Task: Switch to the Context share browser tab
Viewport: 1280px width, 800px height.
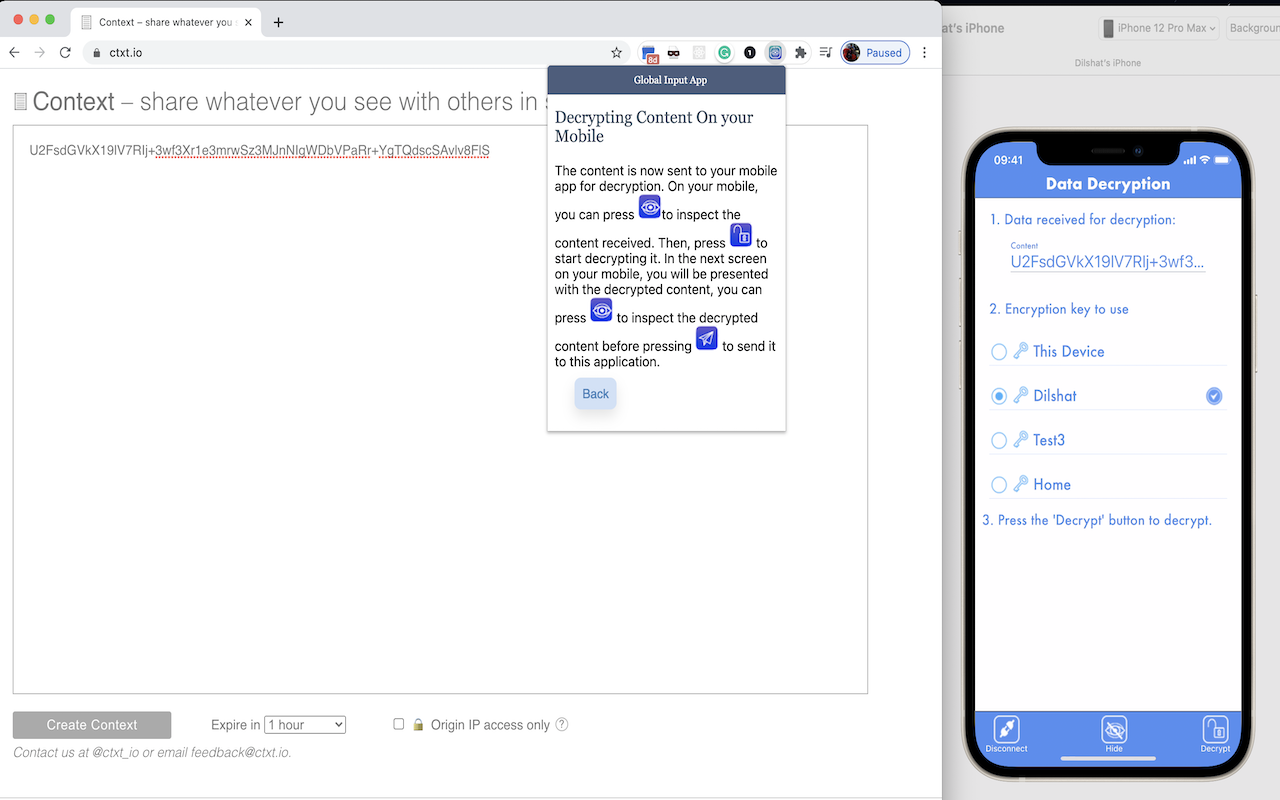Action: point(160,21)
